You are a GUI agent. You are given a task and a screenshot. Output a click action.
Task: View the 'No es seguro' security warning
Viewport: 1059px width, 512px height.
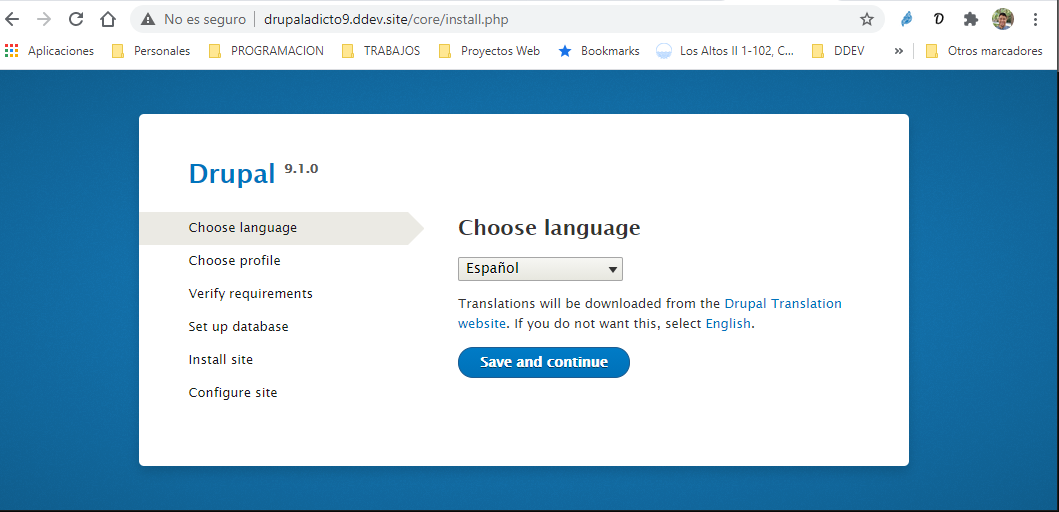coord(194,20)
